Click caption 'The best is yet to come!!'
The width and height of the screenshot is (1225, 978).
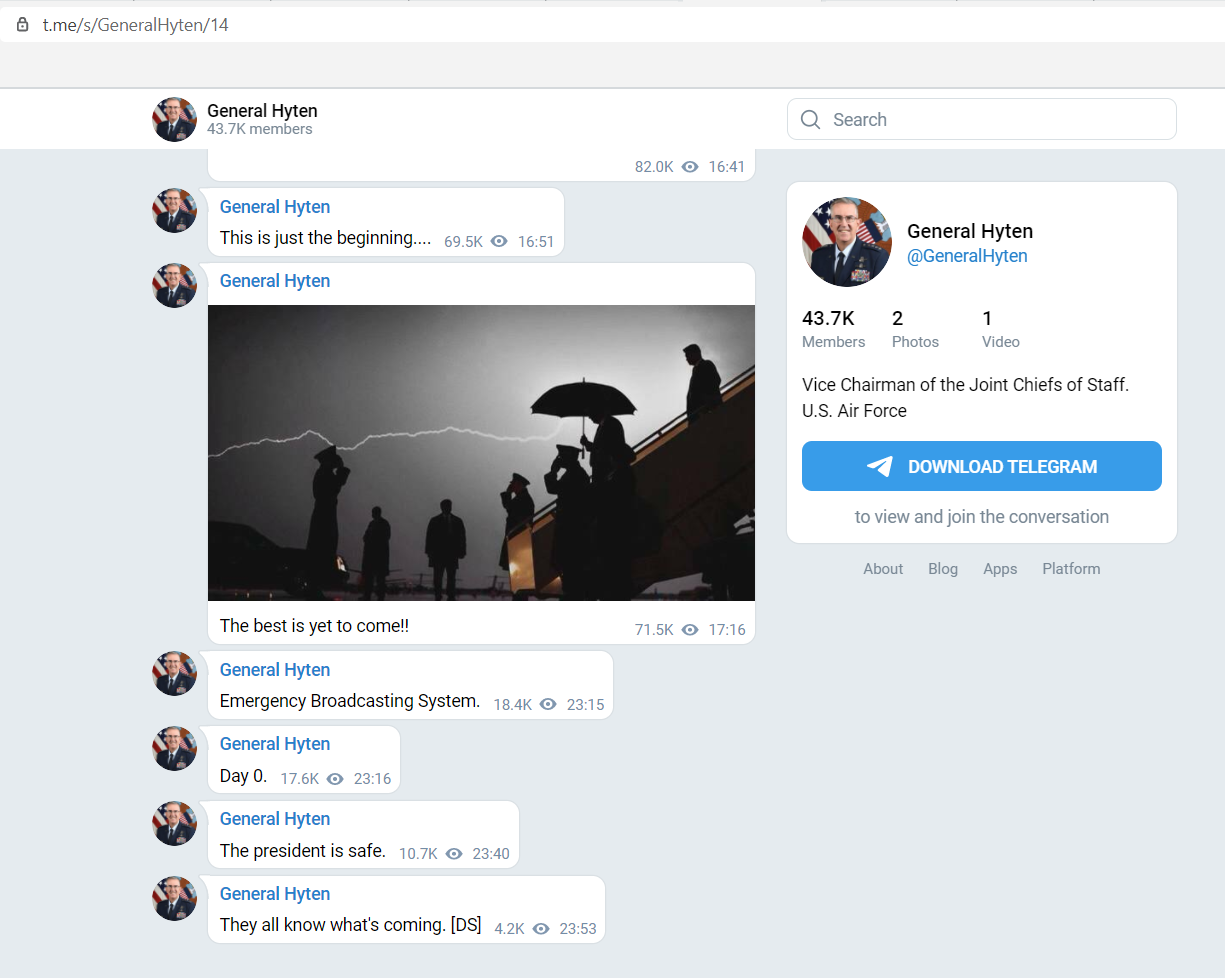click(x=314, y=626)
